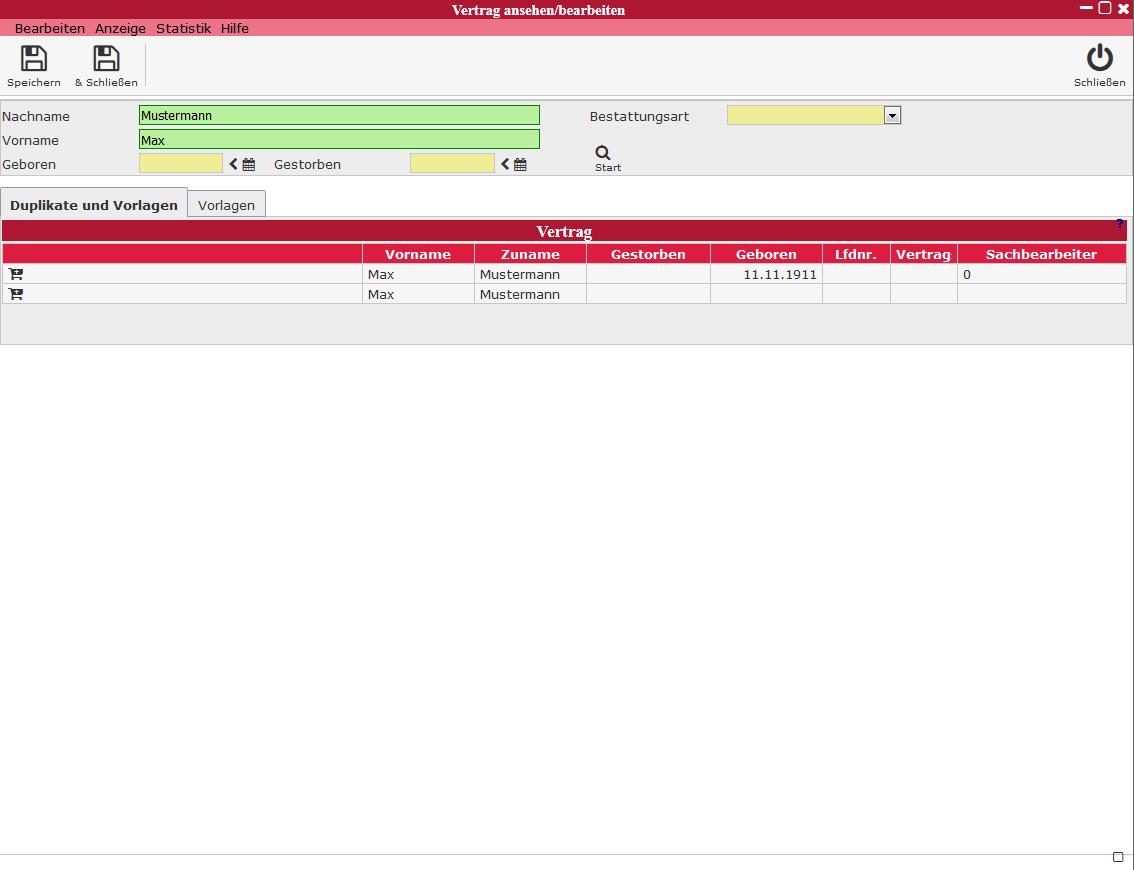1134x870 pixels.
Task: Click the cart icon in first row
Action: 16,274
